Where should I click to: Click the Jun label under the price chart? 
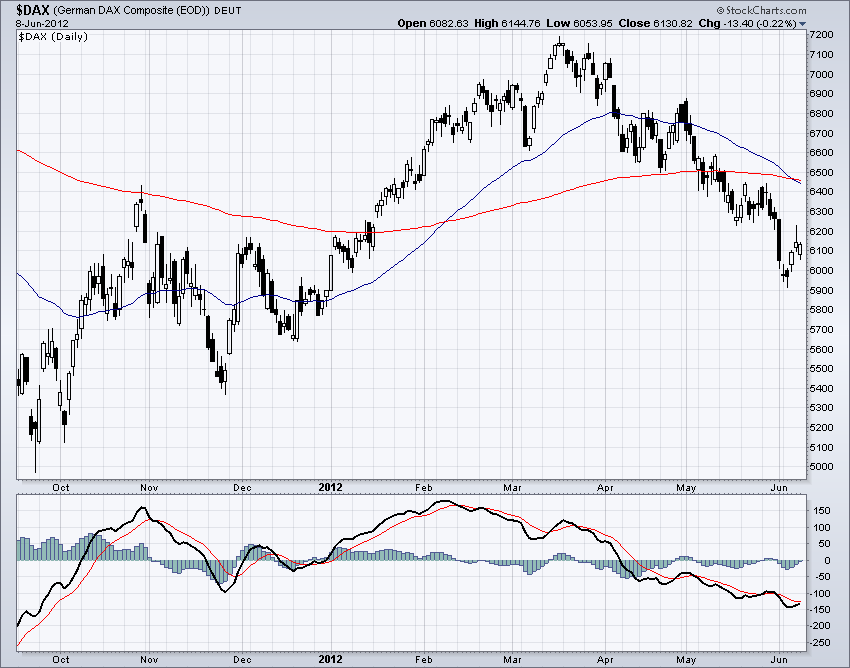click(779, 487)
